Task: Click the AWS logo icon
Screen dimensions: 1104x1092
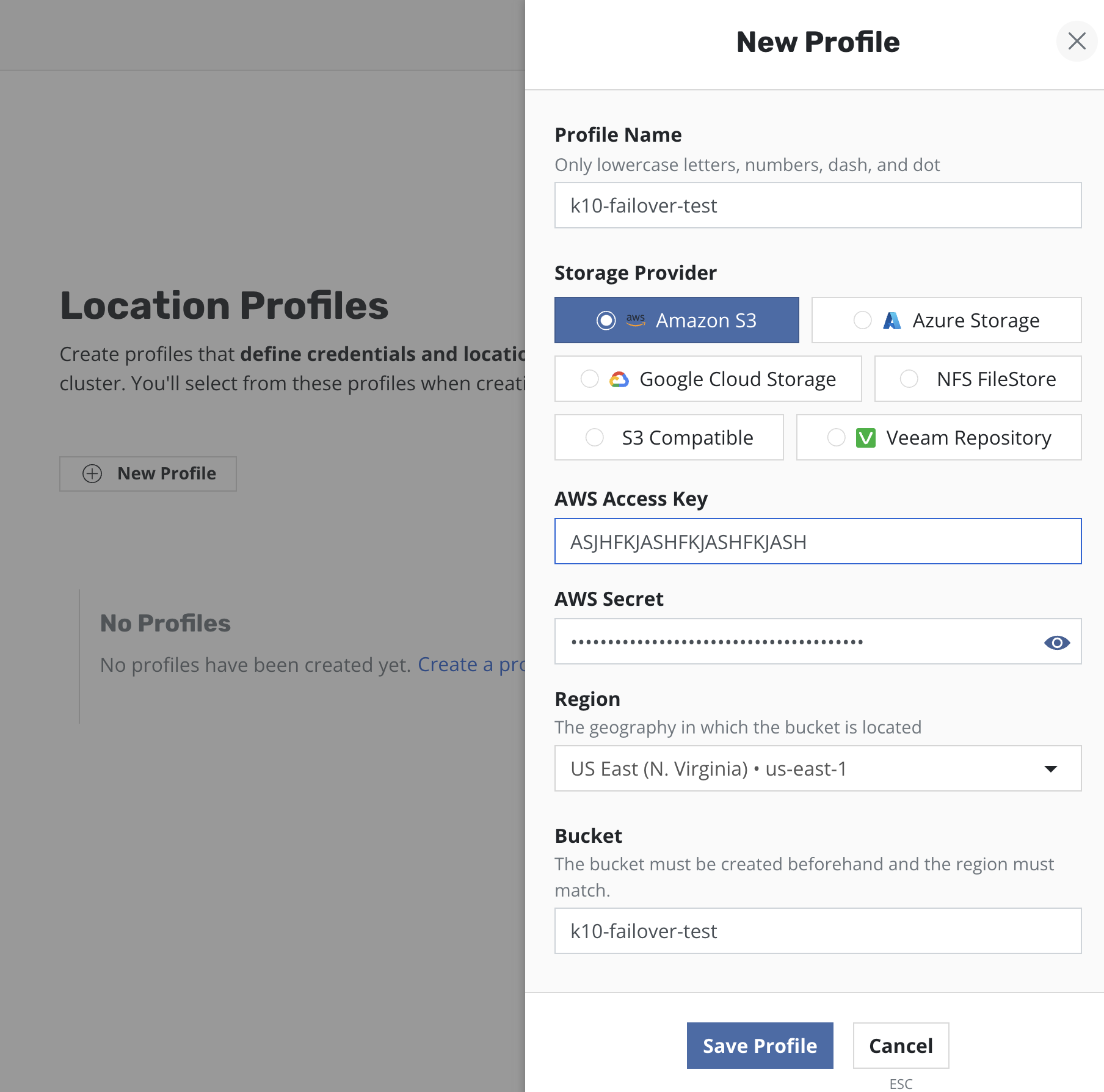Action: pyautogui.click(x=636, y=320)
